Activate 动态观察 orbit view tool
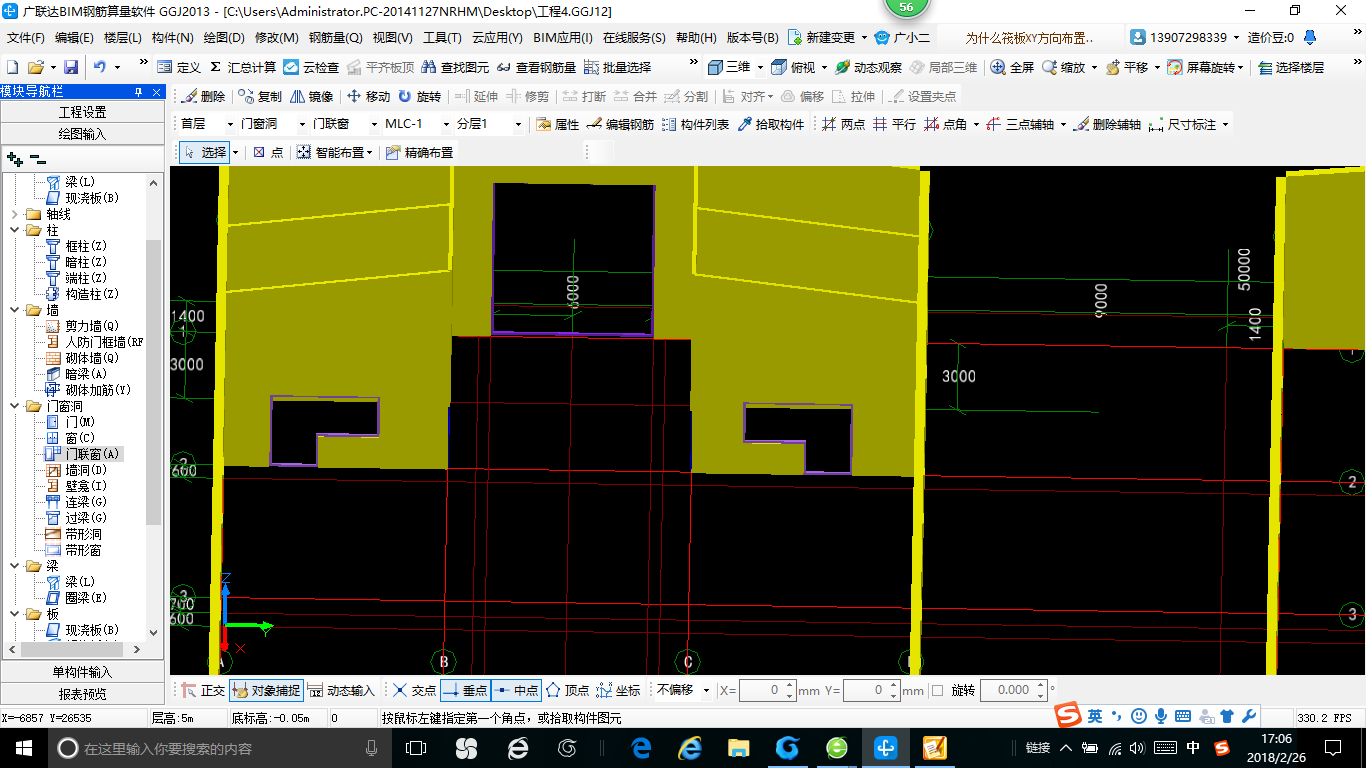The height and width of the screenshot is (768, 1366). [868, 67]
